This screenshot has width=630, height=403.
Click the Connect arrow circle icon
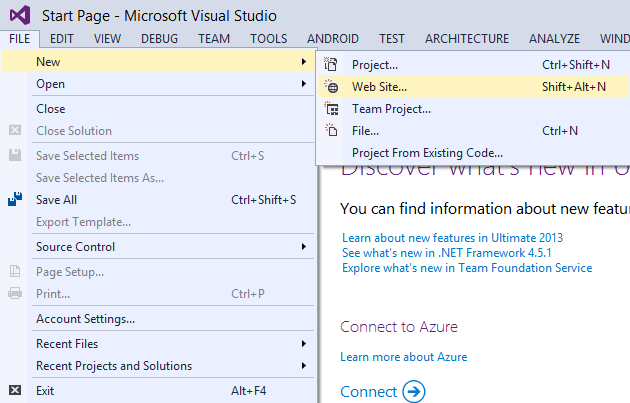point(413,391)
